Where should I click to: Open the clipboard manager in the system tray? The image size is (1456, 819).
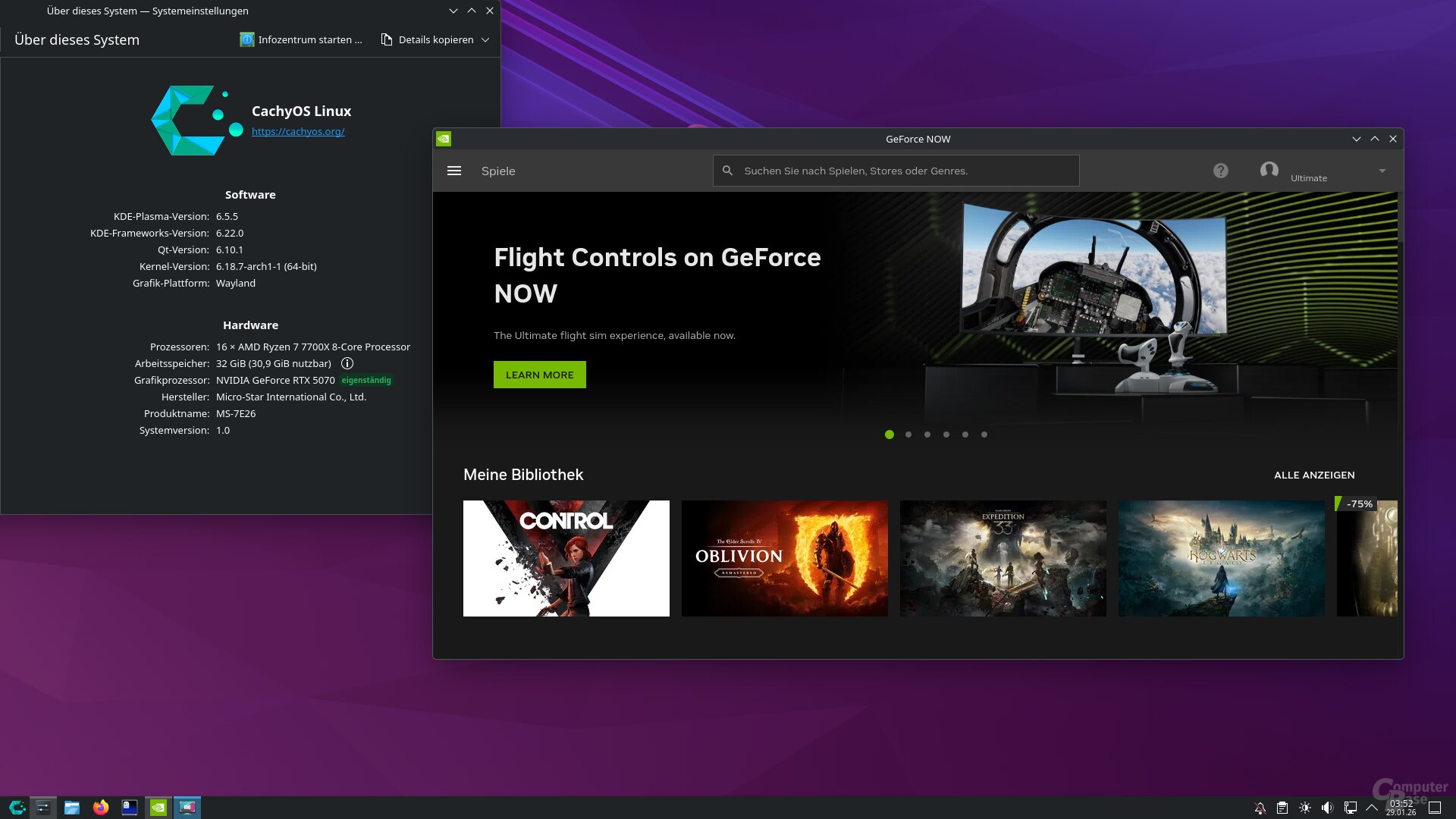pyautogui.click(x=1282, y=807)
